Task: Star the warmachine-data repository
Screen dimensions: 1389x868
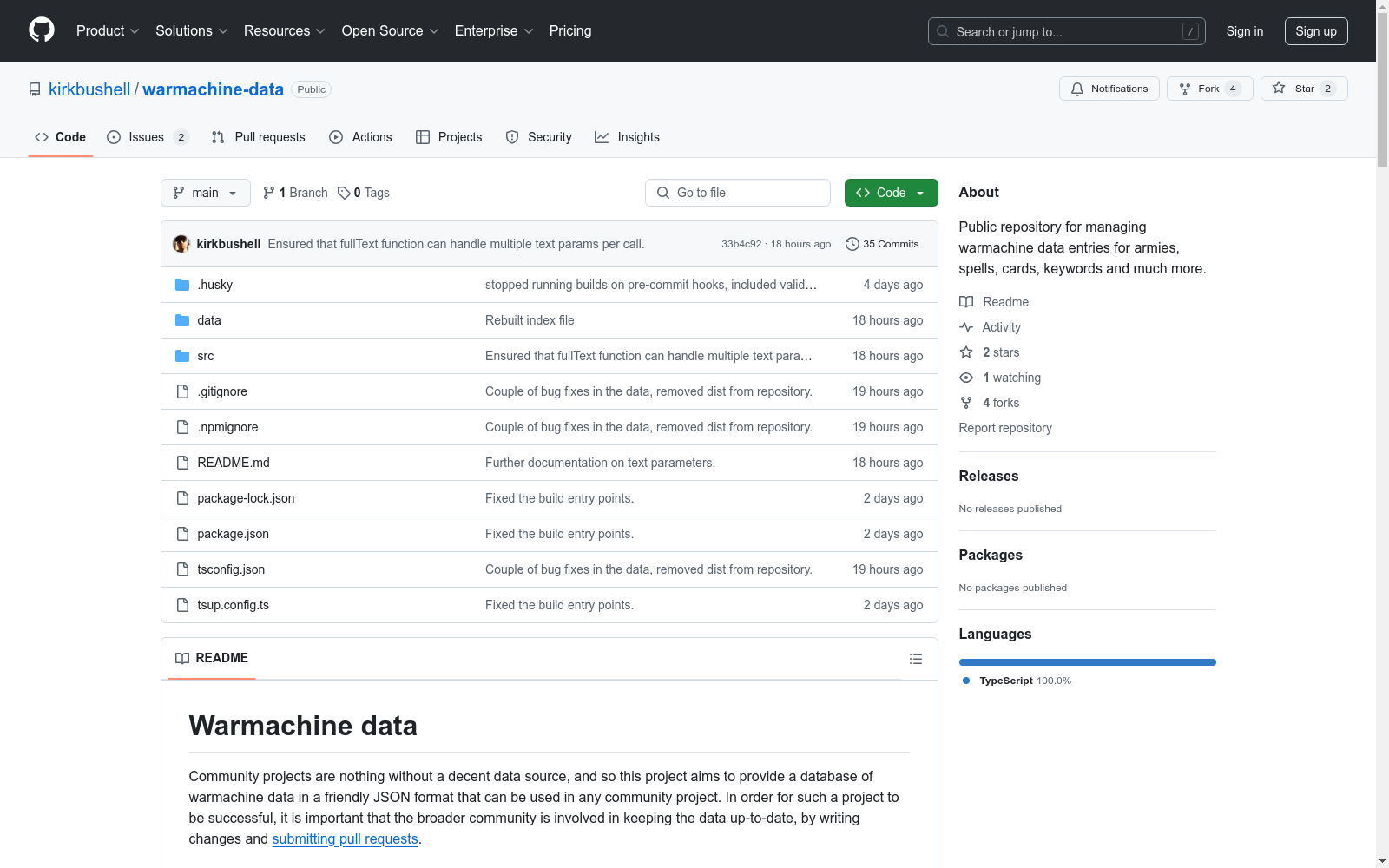Action: coord(1304,89)
